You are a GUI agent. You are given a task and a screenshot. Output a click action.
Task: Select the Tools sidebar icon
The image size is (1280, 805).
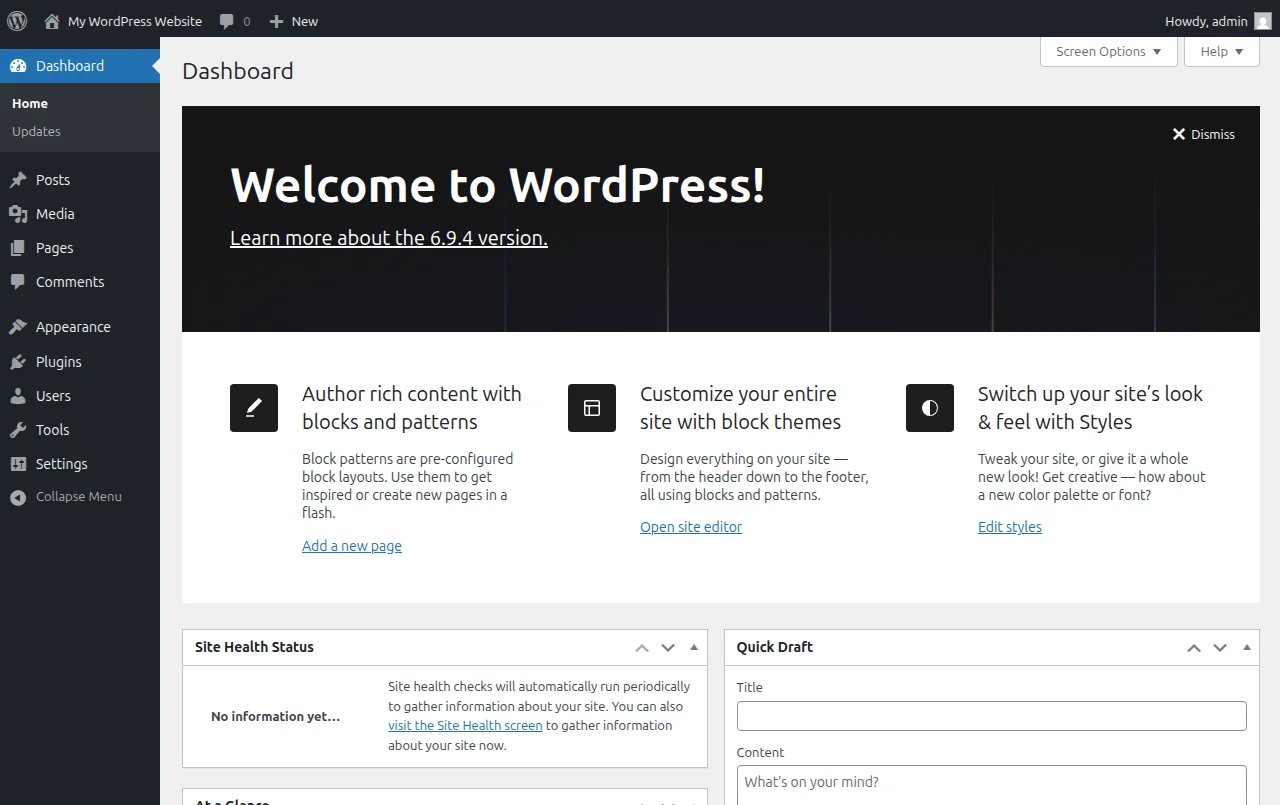17,429
